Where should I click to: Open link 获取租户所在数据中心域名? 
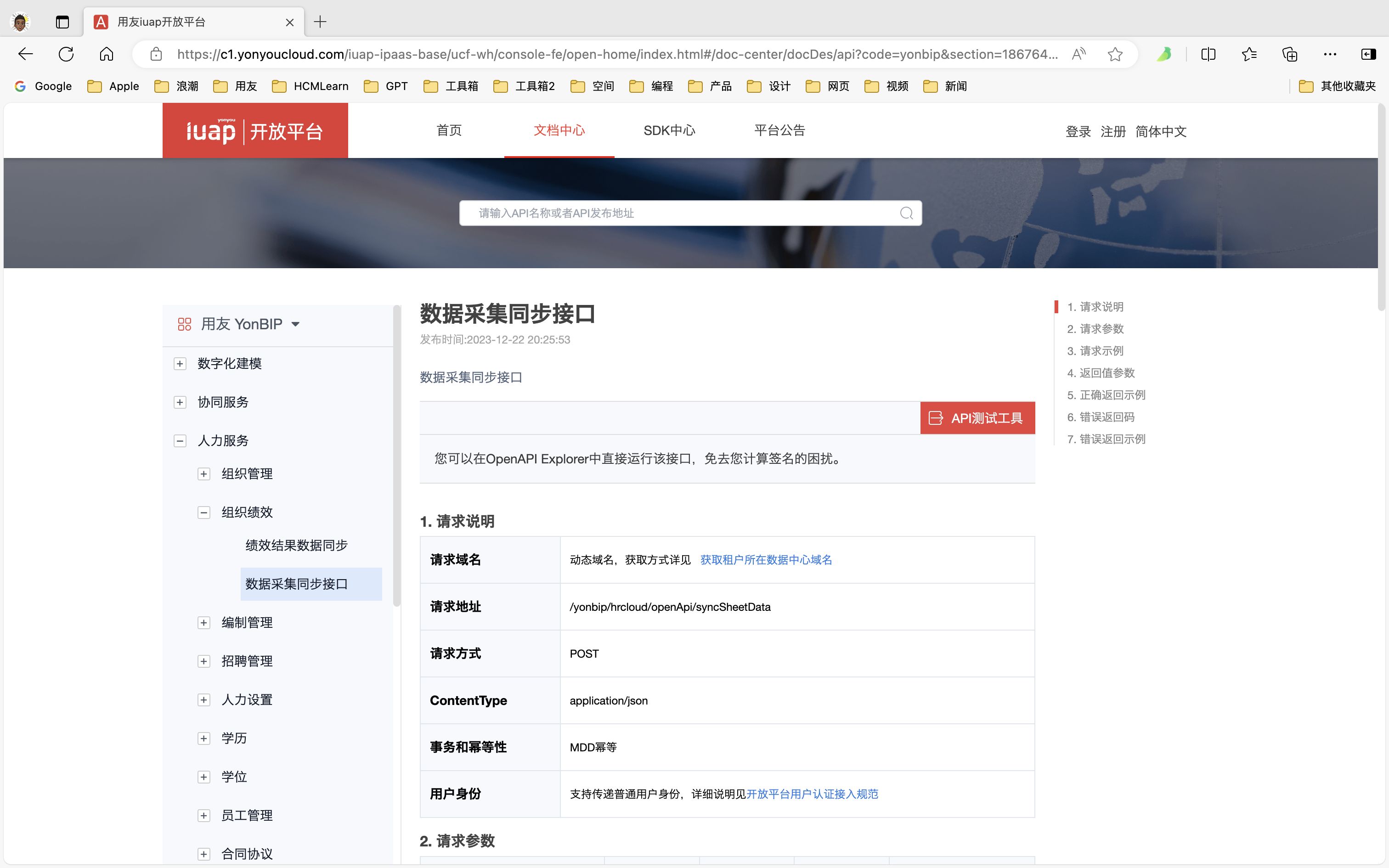click(766, 560)
